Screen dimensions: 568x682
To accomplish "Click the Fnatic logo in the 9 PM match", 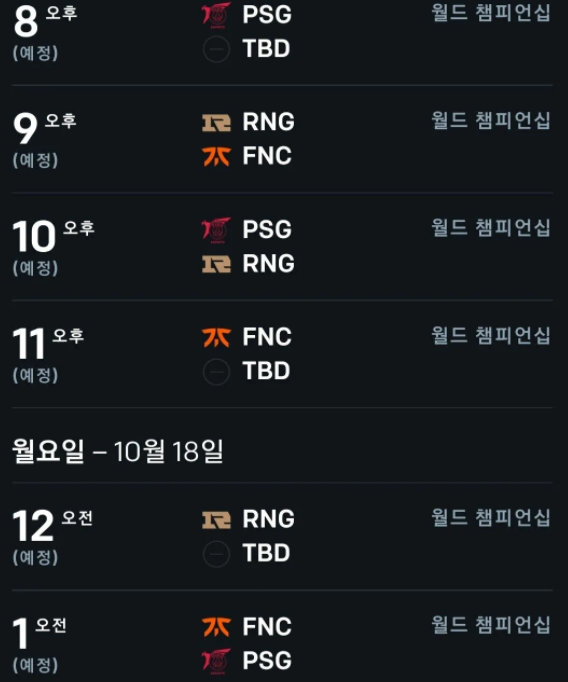I will (216, 157).
